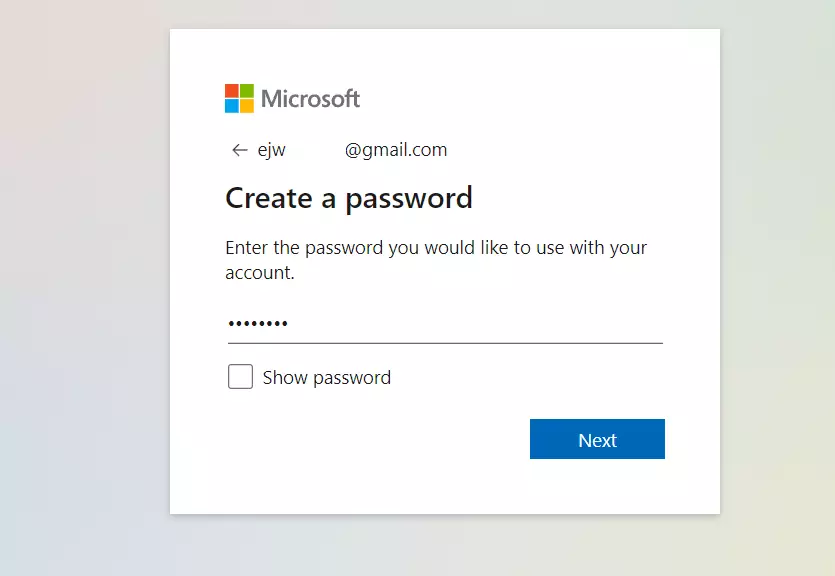Click the blue square of Microsoft logo

232,106
